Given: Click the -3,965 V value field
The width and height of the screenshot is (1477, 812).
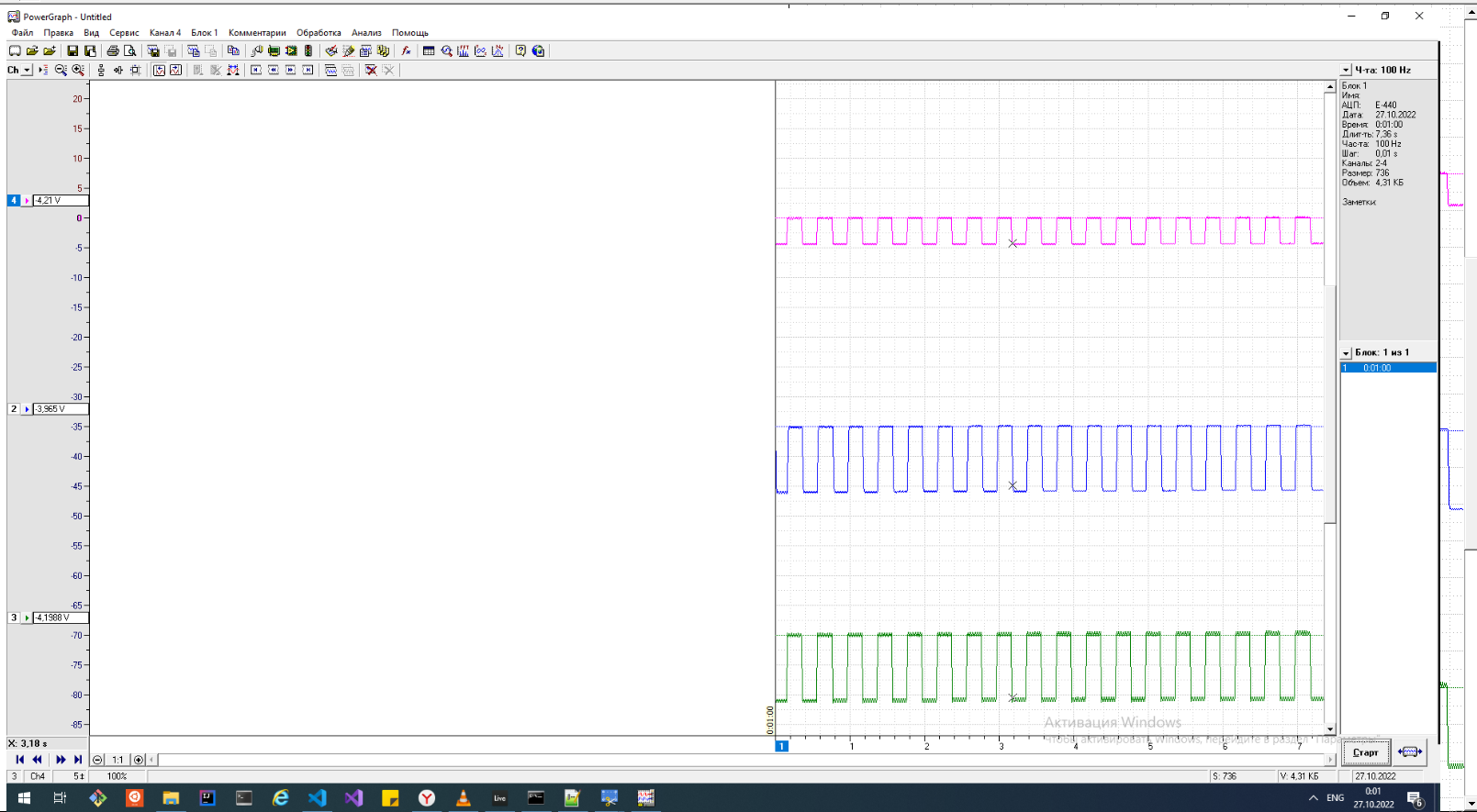Looking at the screenshot, I should click(61, 409).
